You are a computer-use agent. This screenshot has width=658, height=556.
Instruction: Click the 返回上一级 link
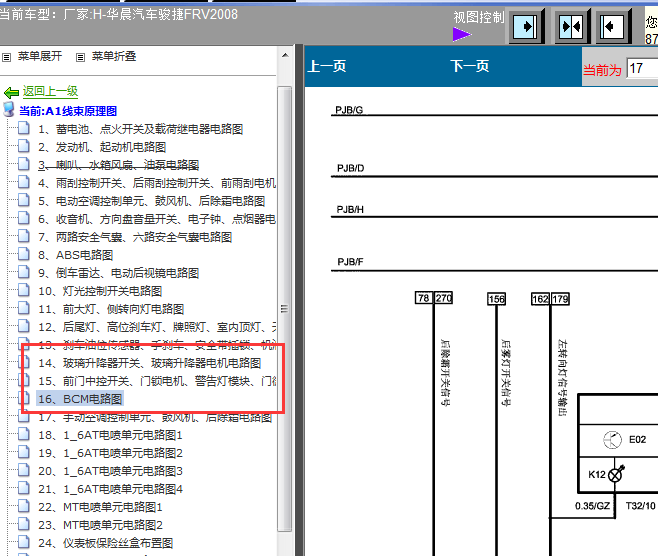pyautogui.click(x=50, y=91)
